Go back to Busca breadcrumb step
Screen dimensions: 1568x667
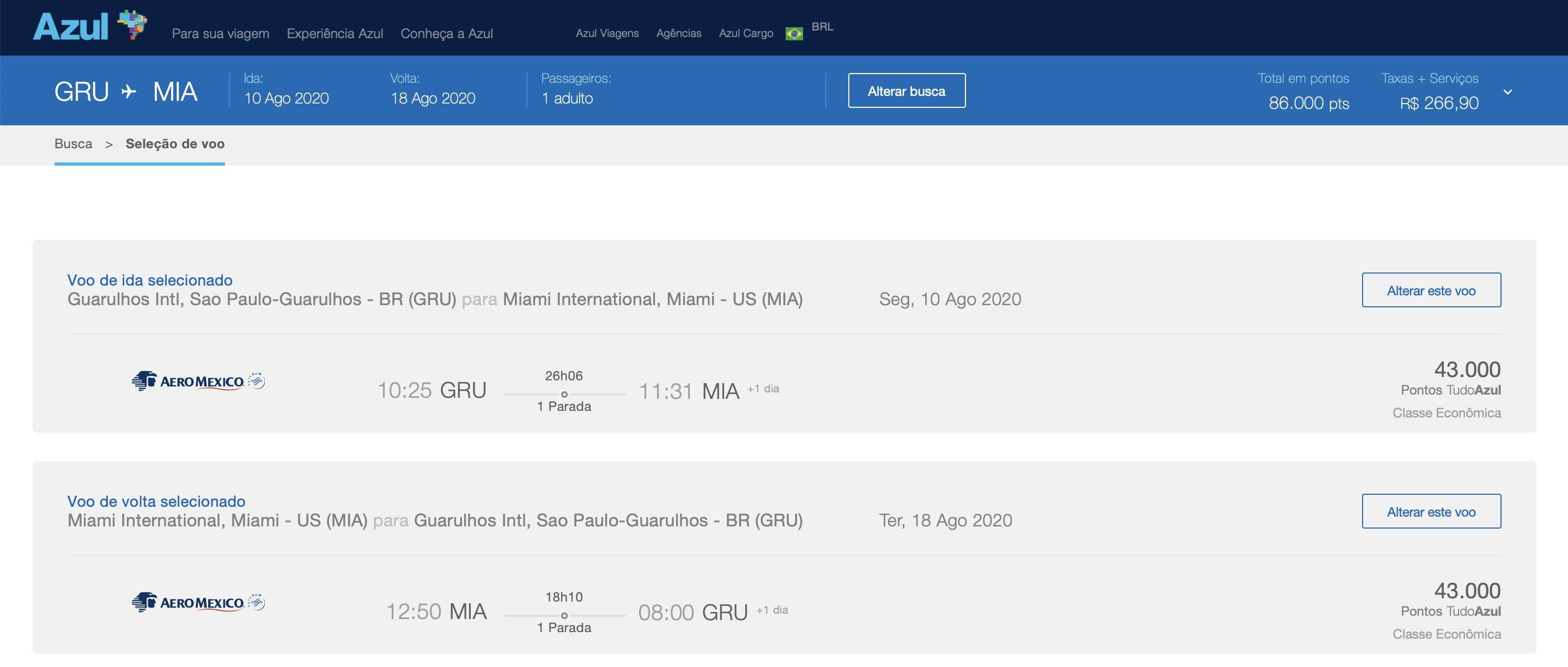coord(74,144)
